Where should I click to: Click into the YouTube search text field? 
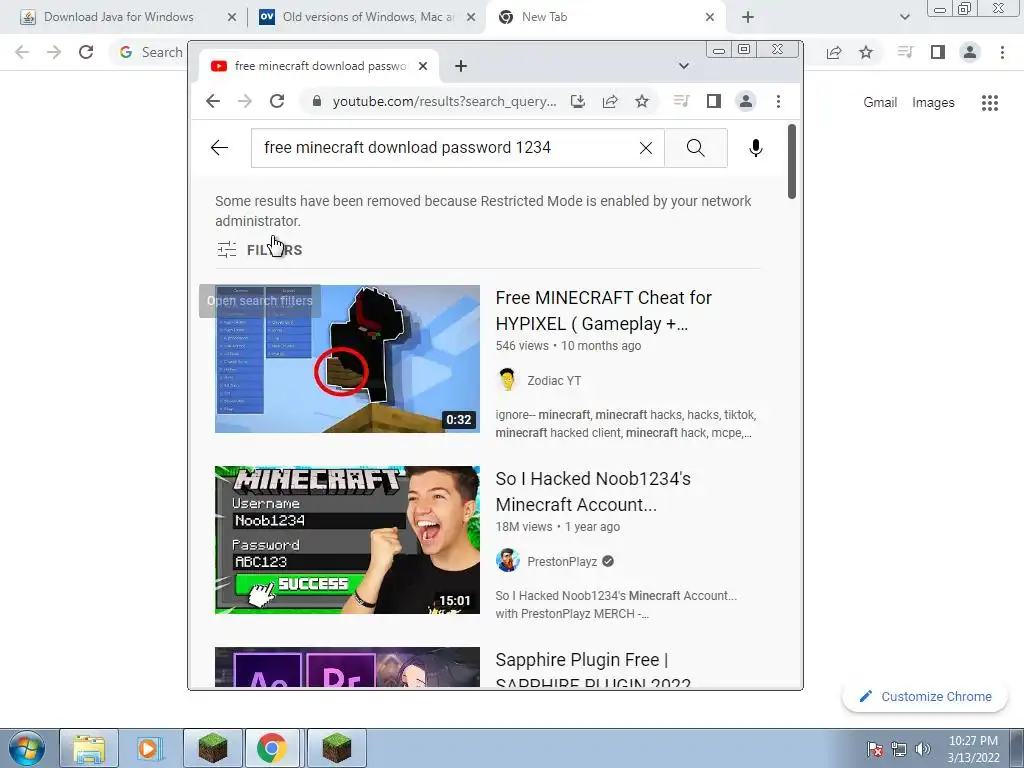[451, 148]
